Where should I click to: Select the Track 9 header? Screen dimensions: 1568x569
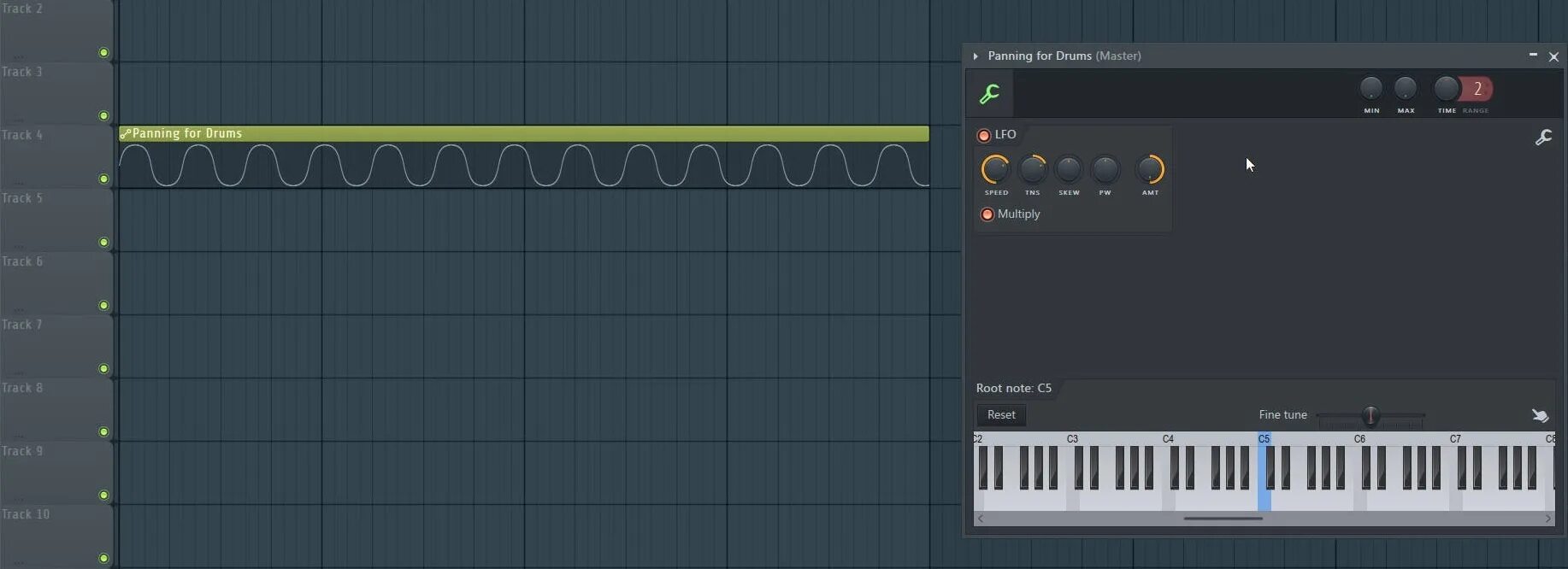point(56,473)
